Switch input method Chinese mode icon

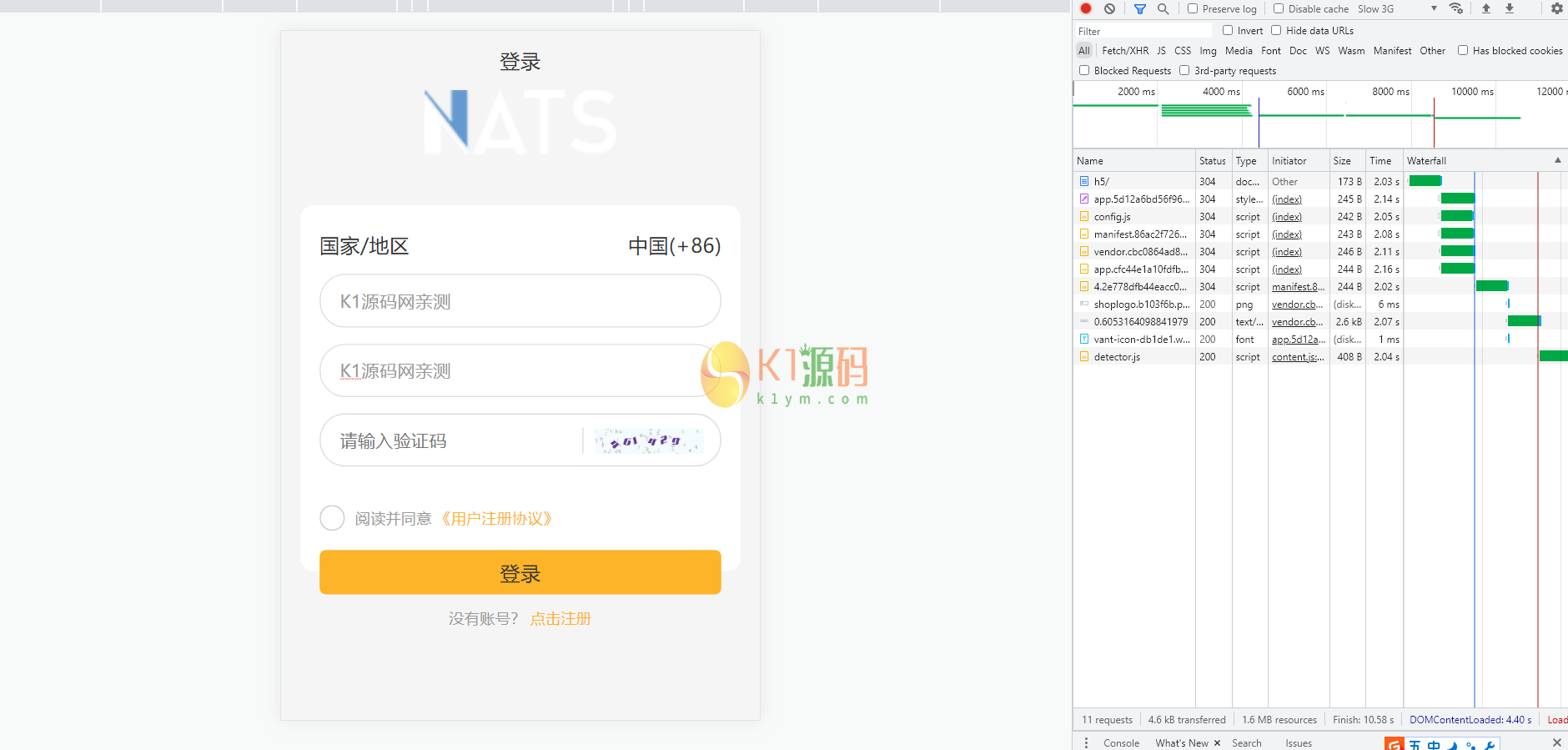click(1434, 745)
